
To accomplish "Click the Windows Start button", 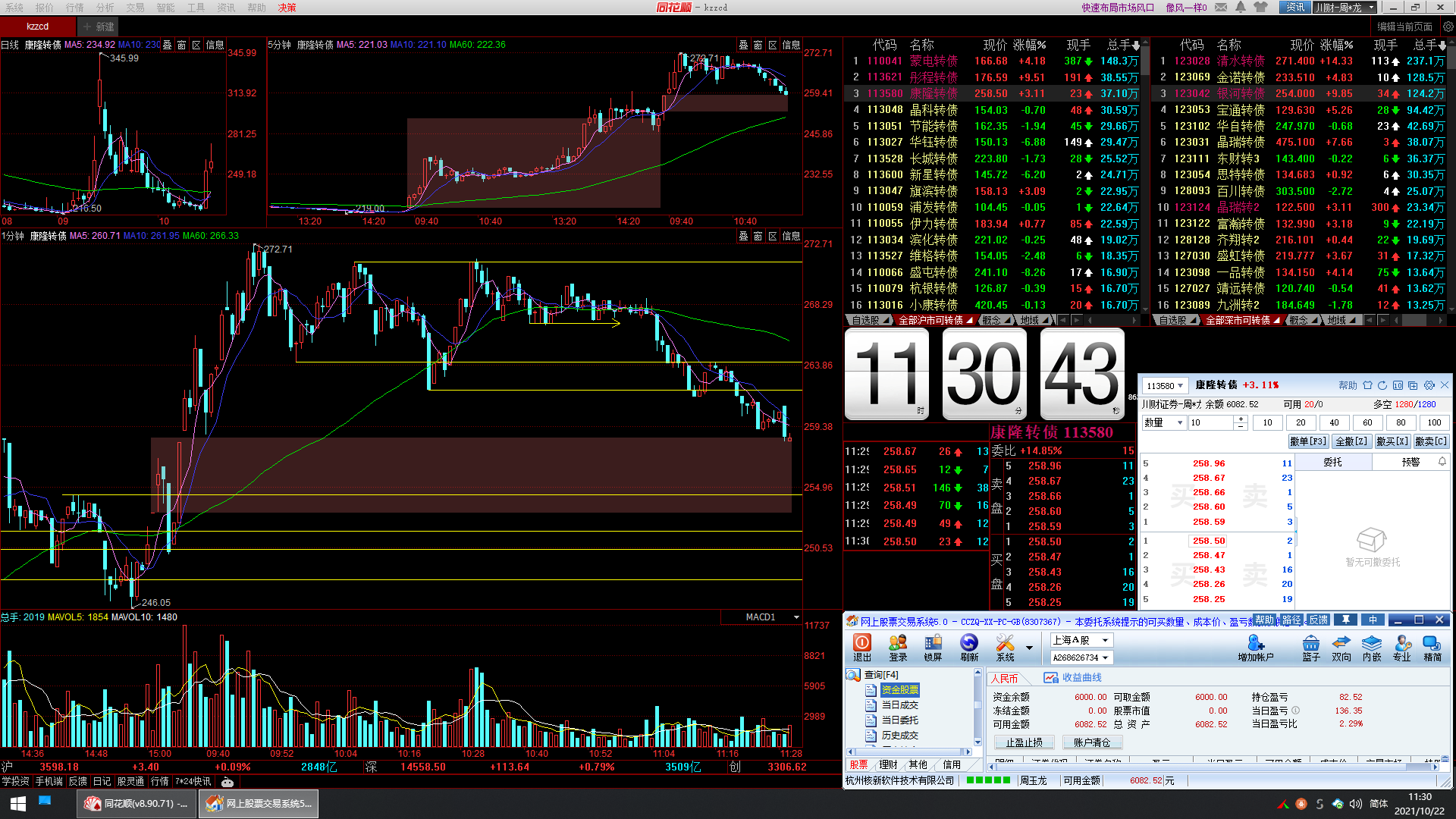I will coord(18,804).
